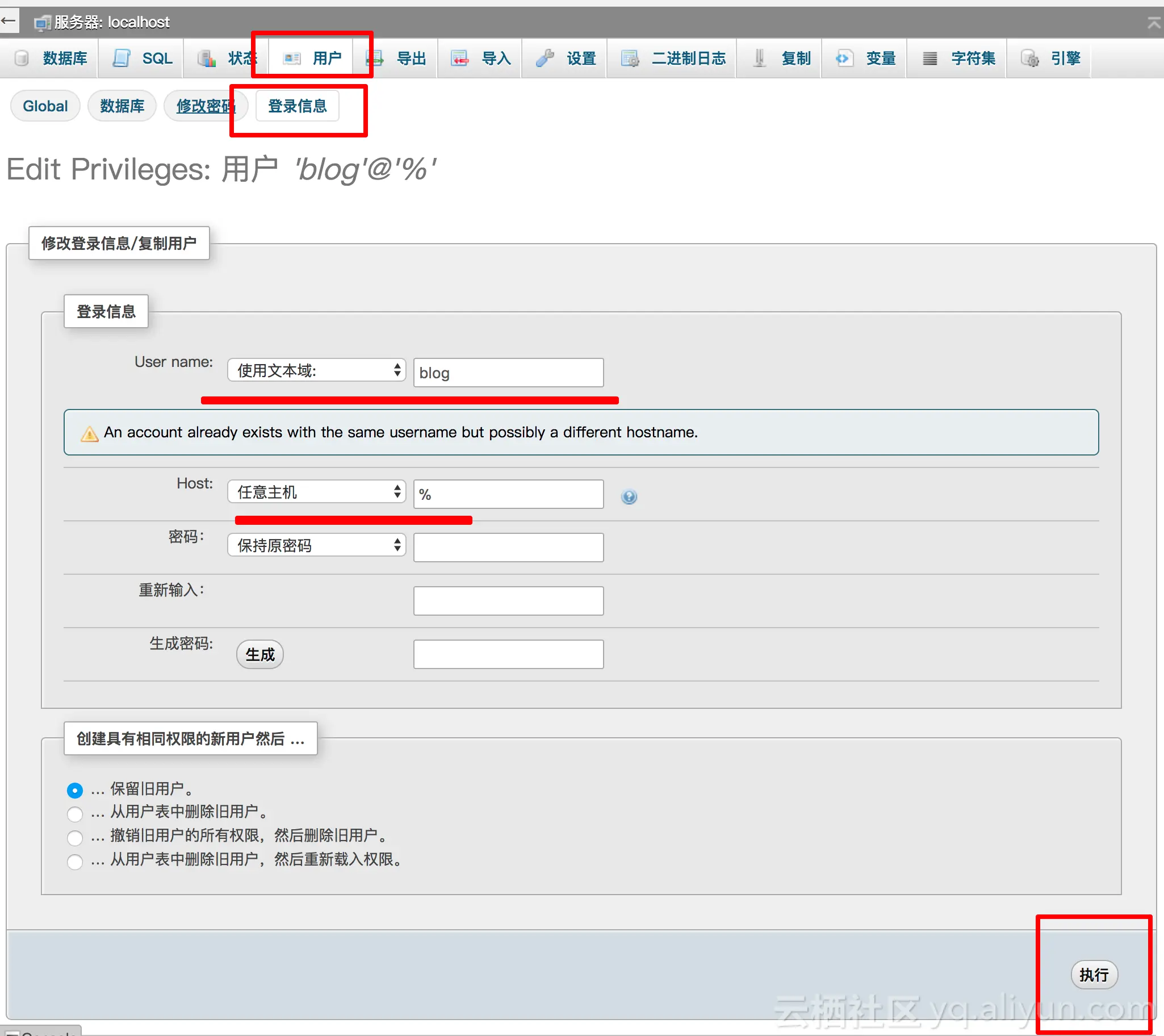Viewport: 1164px width, 1036px height.
Task: Click the blue help icon beside the Host field
Action: (629, 496)
